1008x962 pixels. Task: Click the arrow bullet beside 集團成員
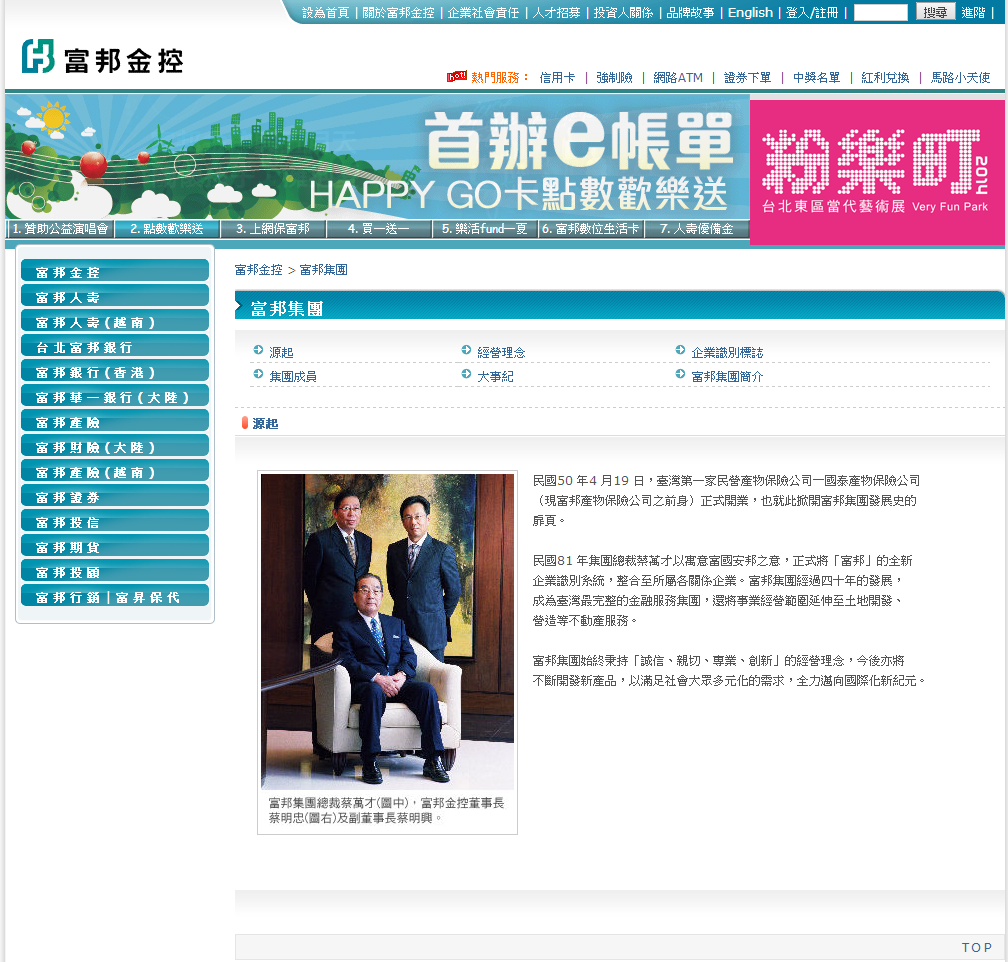[258, 374]
